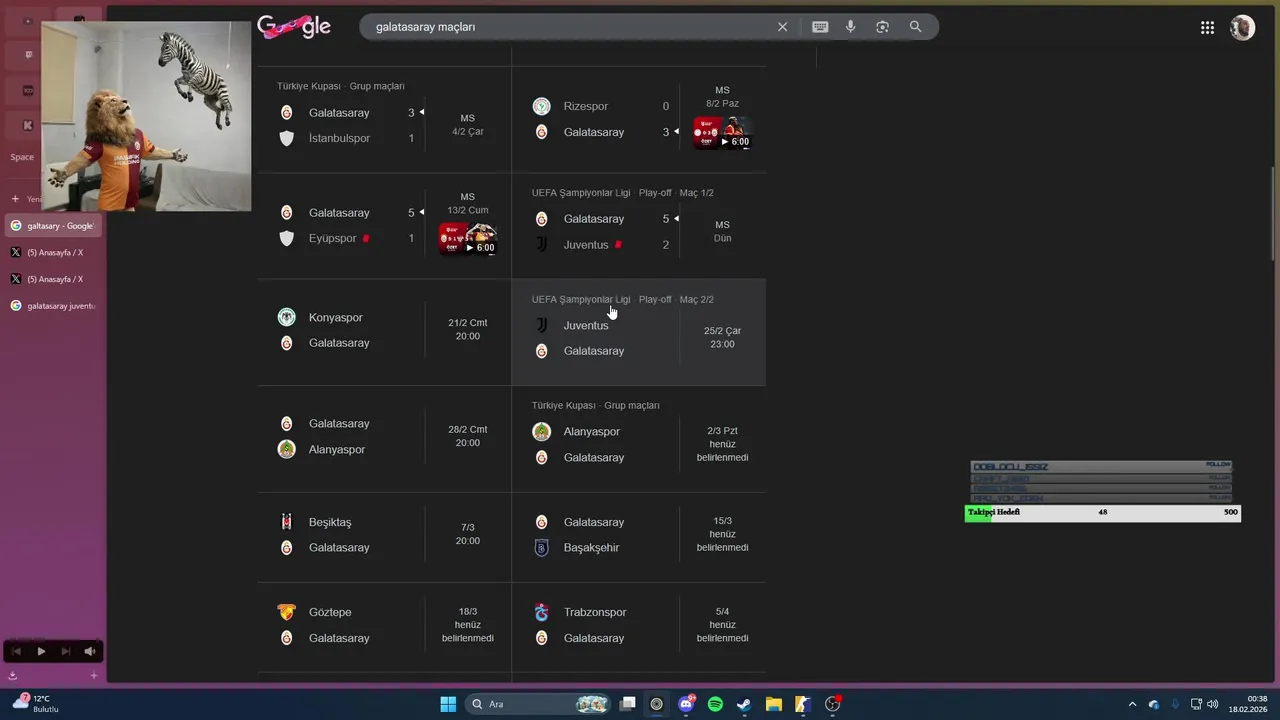Open Google Lens image search
Screen dimensions: 1280x720
882,27
